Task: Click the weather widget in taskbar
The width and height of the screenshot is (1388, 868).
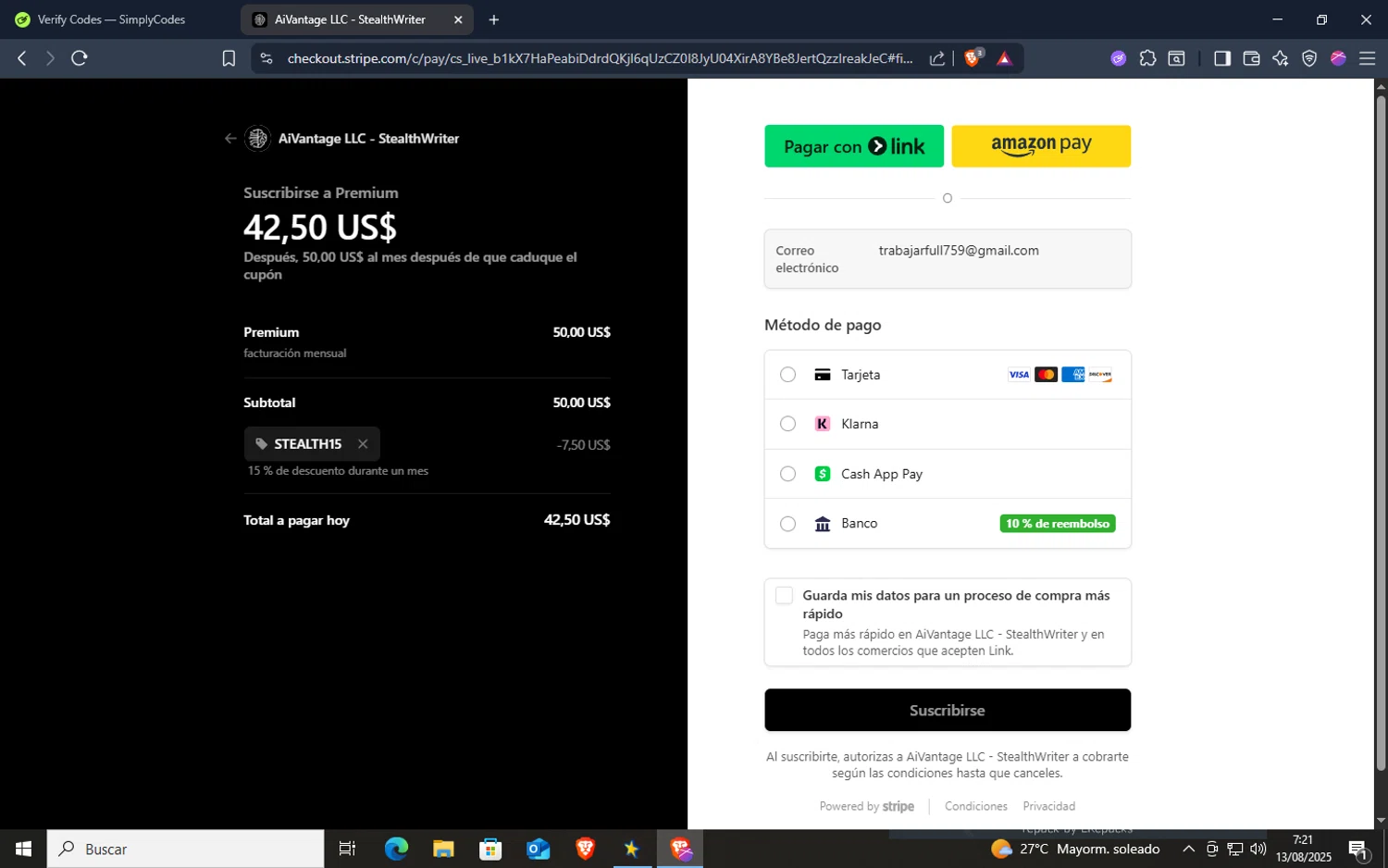Action: pyautogui.click(x=1075, y=849)
